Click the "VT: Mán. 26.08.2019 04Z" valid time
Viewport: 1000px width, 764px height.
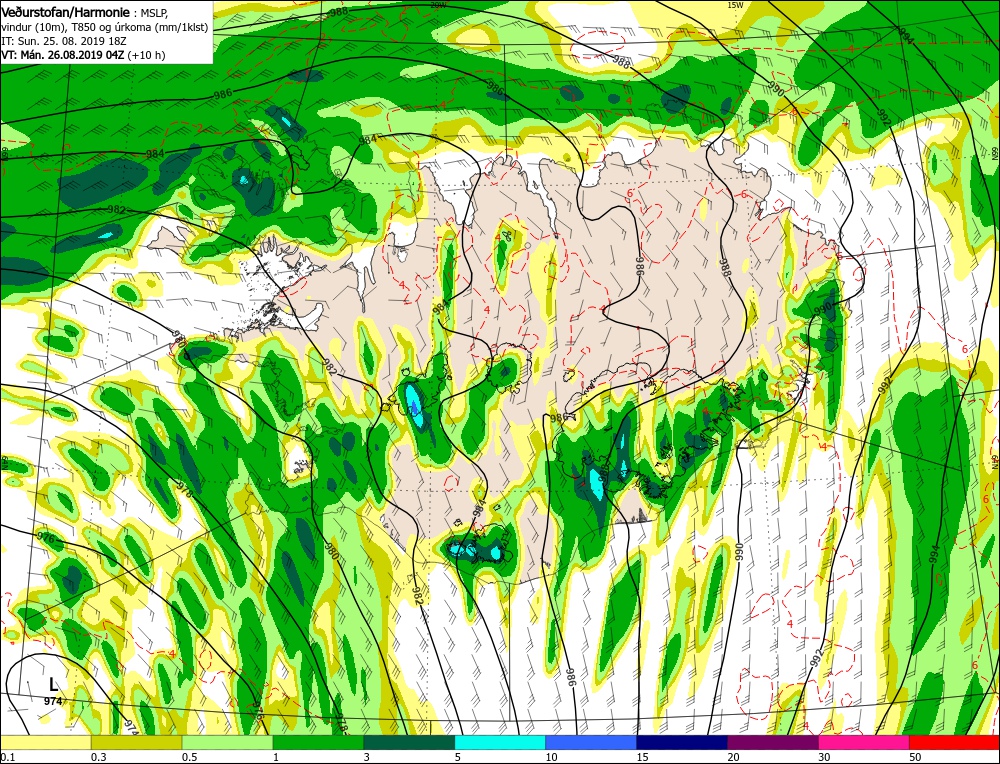[x=63, y=55]
